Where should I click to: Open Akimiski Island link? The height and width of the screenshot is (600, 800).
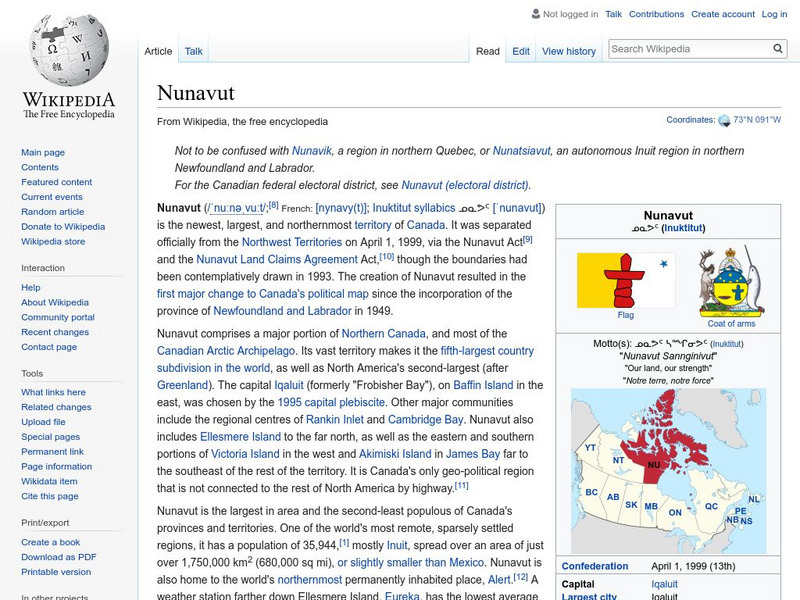(395, 454)
